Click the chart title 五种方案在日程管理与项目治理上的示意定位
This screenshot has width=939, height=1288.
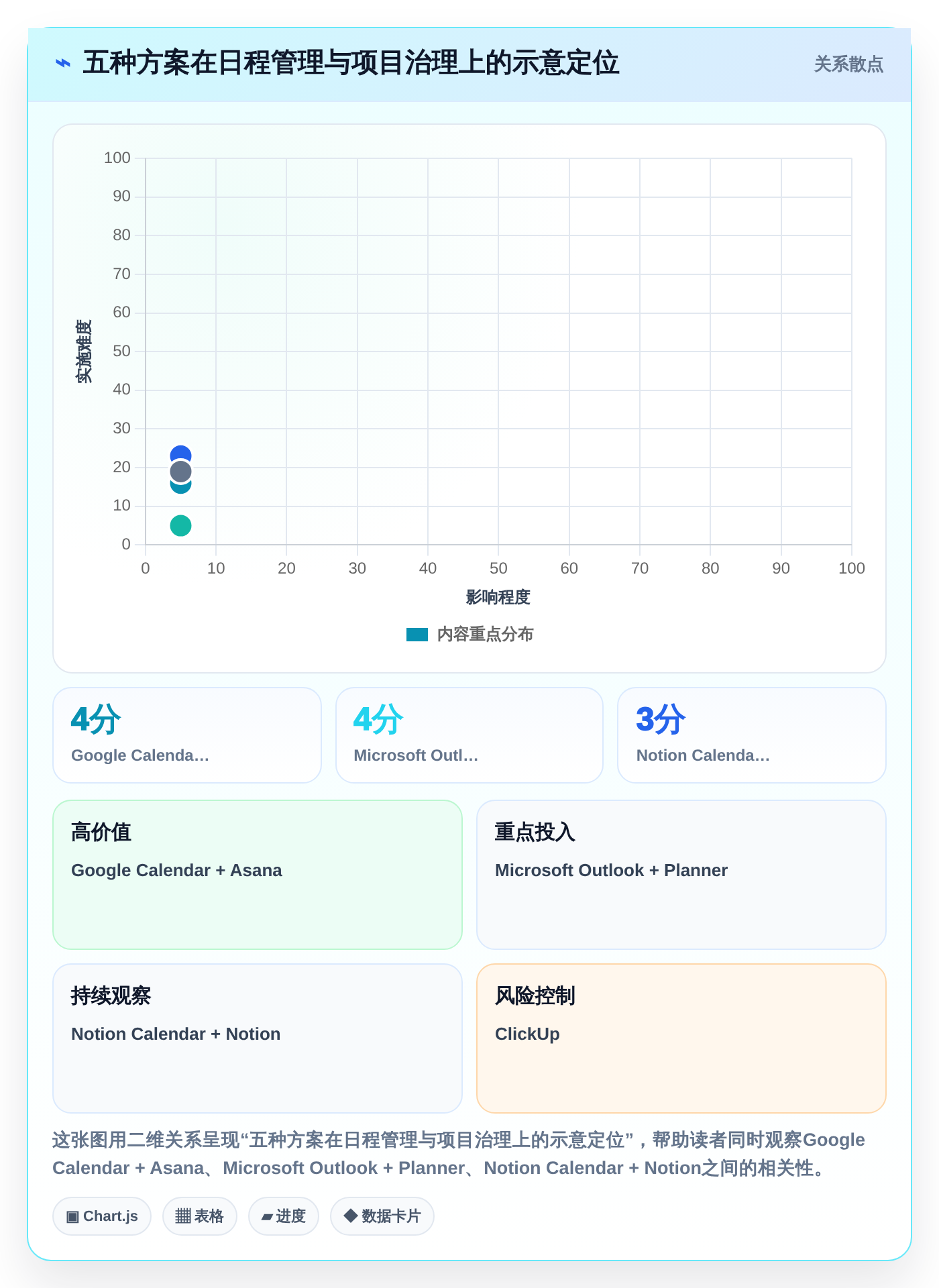point(350,63)
